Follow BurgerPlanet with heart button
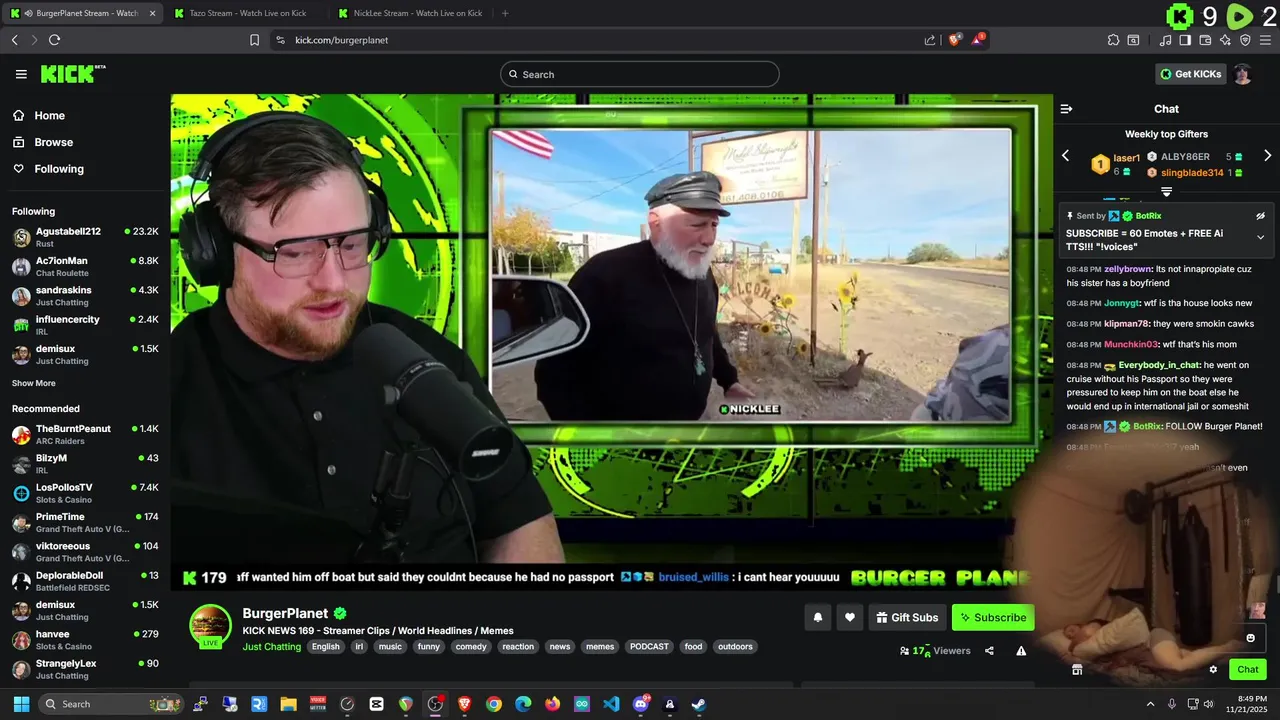1280x720 pixels. [850, 617]
